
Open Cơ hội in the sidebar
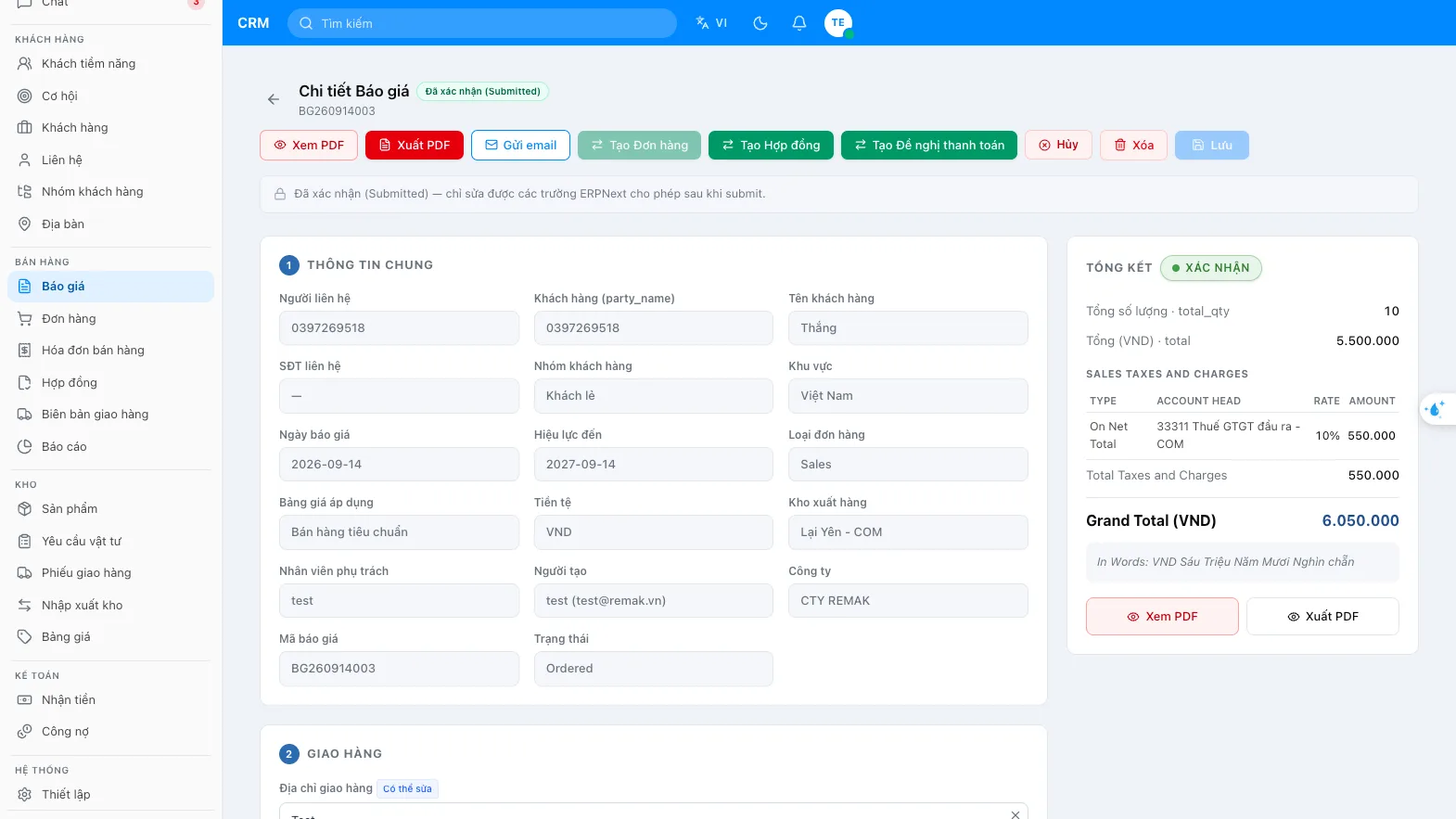110,96
